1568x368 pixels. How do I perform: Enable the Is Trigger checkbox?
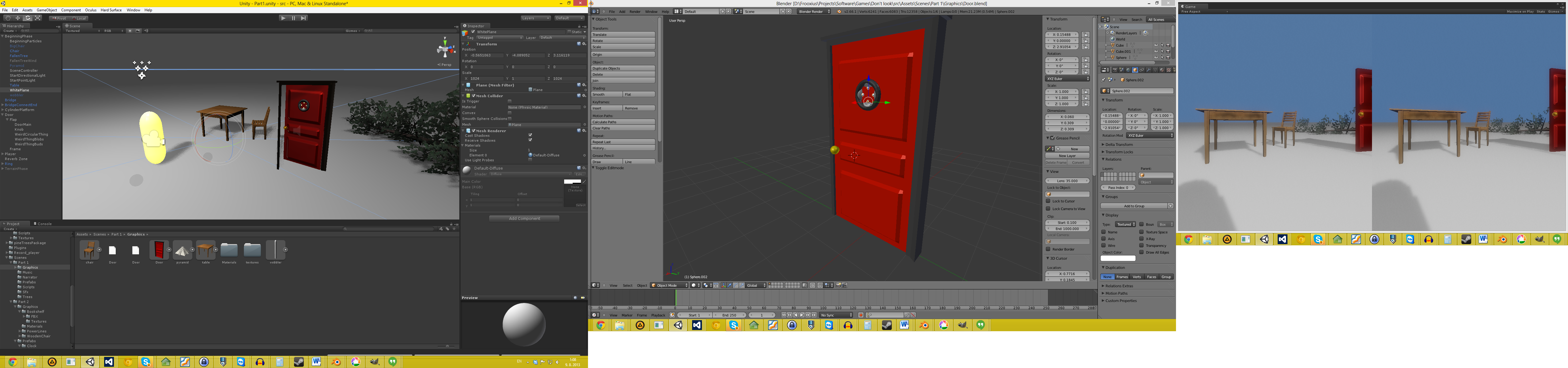pyautogui.click(x=510, y=101)
